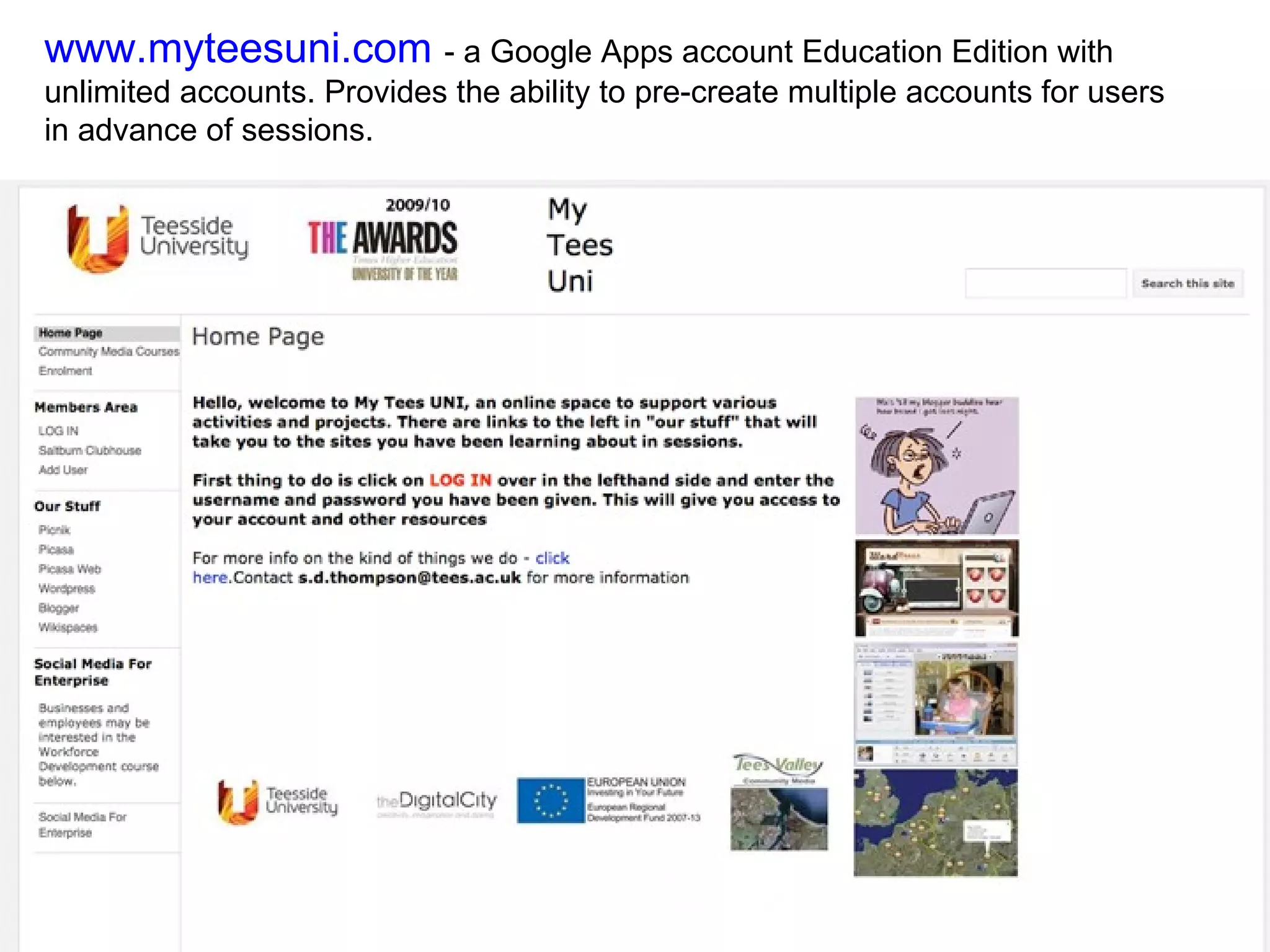Click the My Tees Uni site title

pyautogui.click(x=579, y=245)
